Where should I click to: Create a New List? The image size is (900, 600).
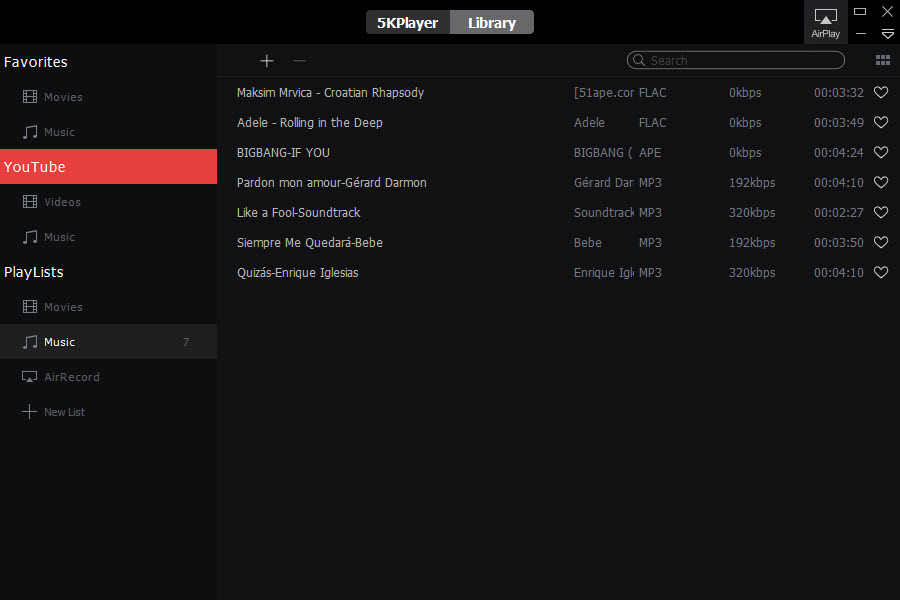pyautogui.click(x=108, y=412)
